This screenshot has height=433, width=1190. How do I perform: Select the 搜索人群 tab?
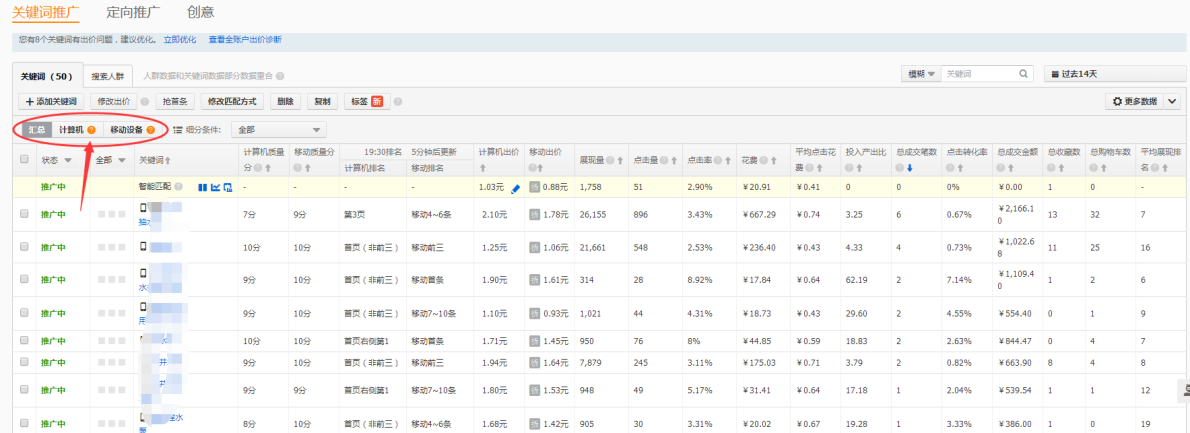[108, 76]
